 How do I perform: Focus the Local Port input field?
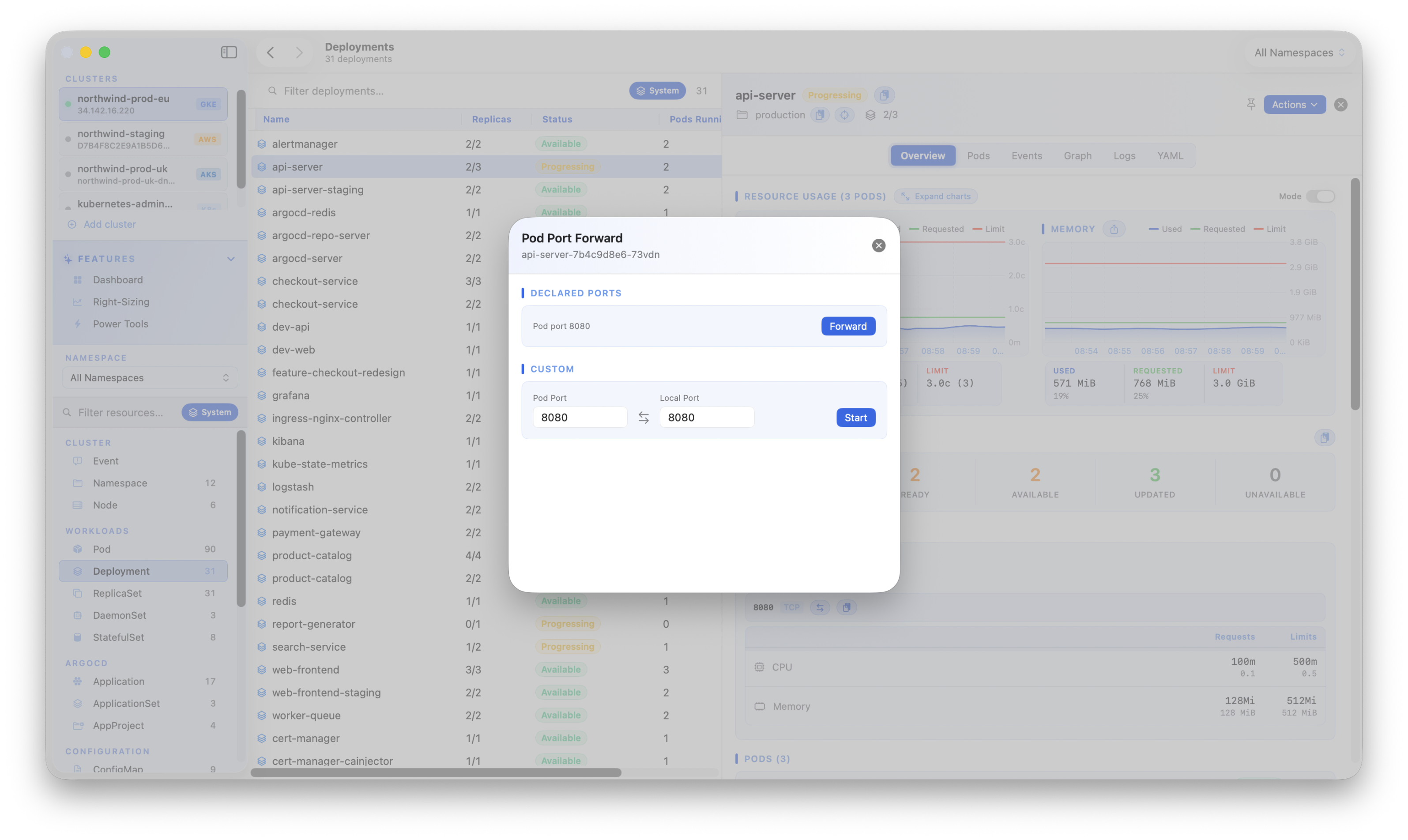click(x=706, y=417)
